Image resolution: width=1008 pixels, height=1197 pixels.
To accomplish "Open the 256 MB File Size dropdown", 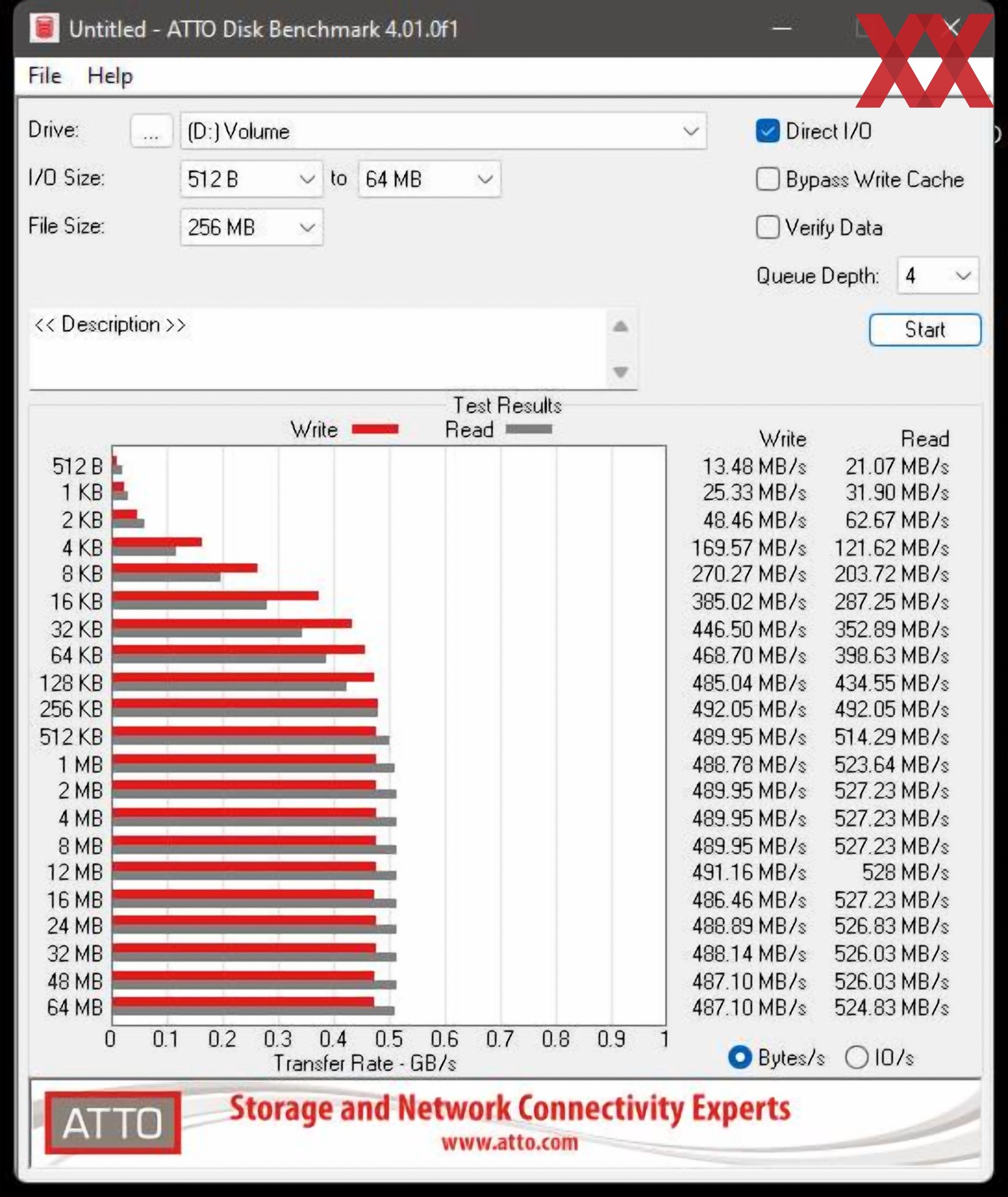I will coord(251,227).
